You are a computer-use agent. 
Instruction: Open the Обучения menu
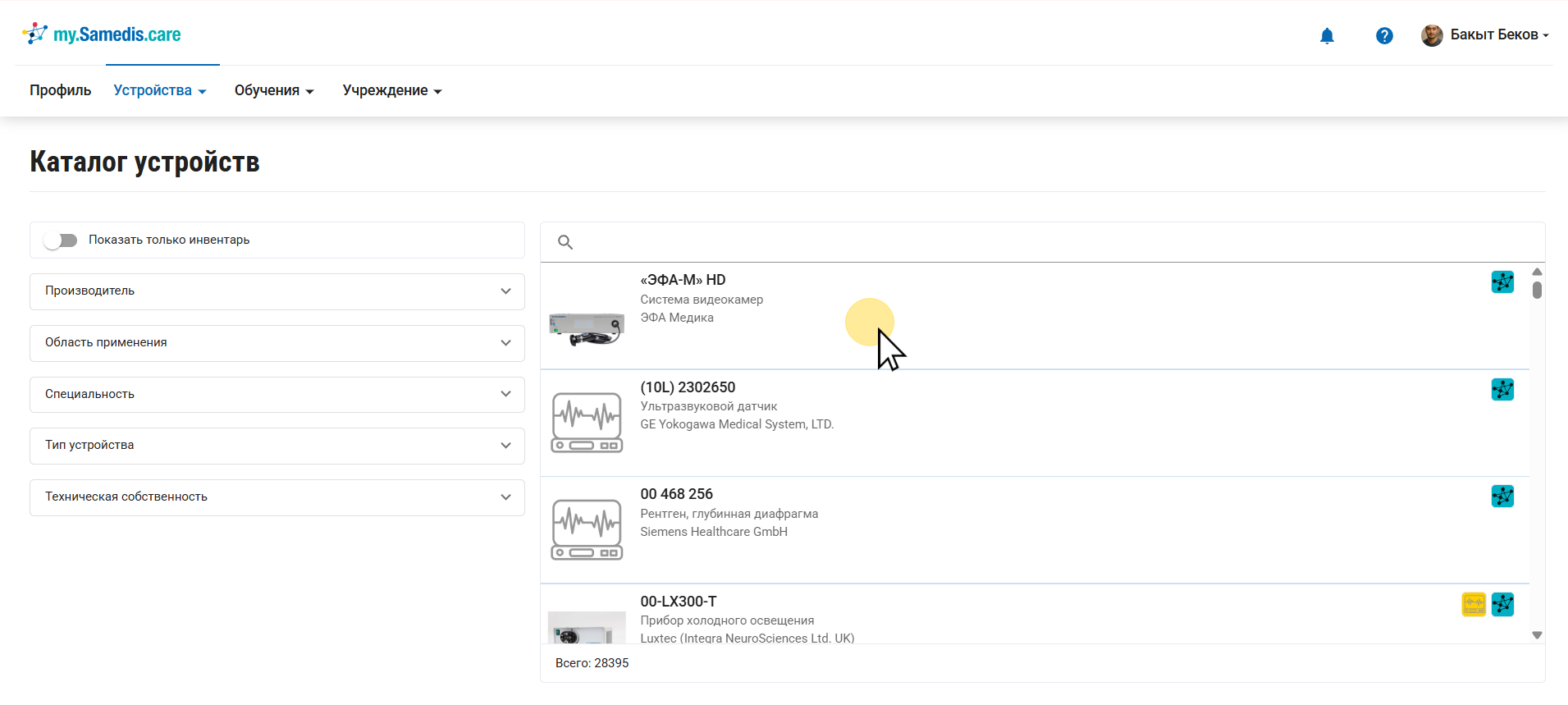click(x=273, y=90)
